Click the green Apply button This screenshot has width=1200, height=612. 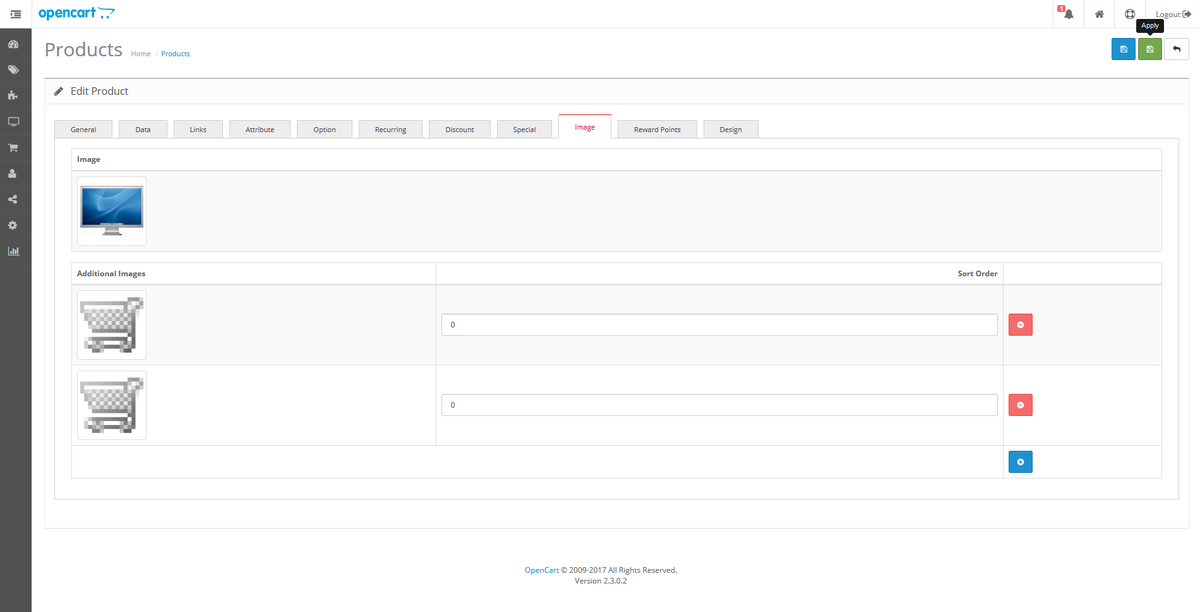(1150, 49)
